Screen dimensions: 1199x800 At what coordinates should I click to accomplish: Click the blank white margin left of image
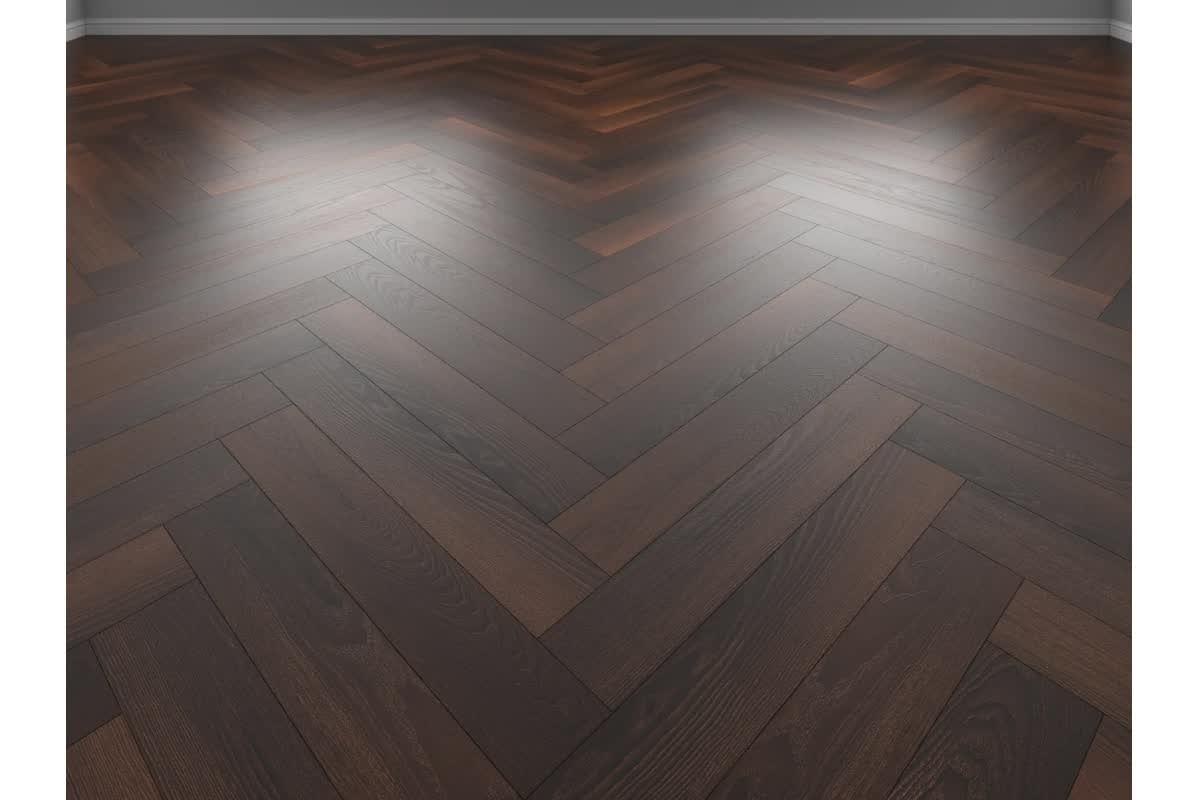click(x=33, y=400)
